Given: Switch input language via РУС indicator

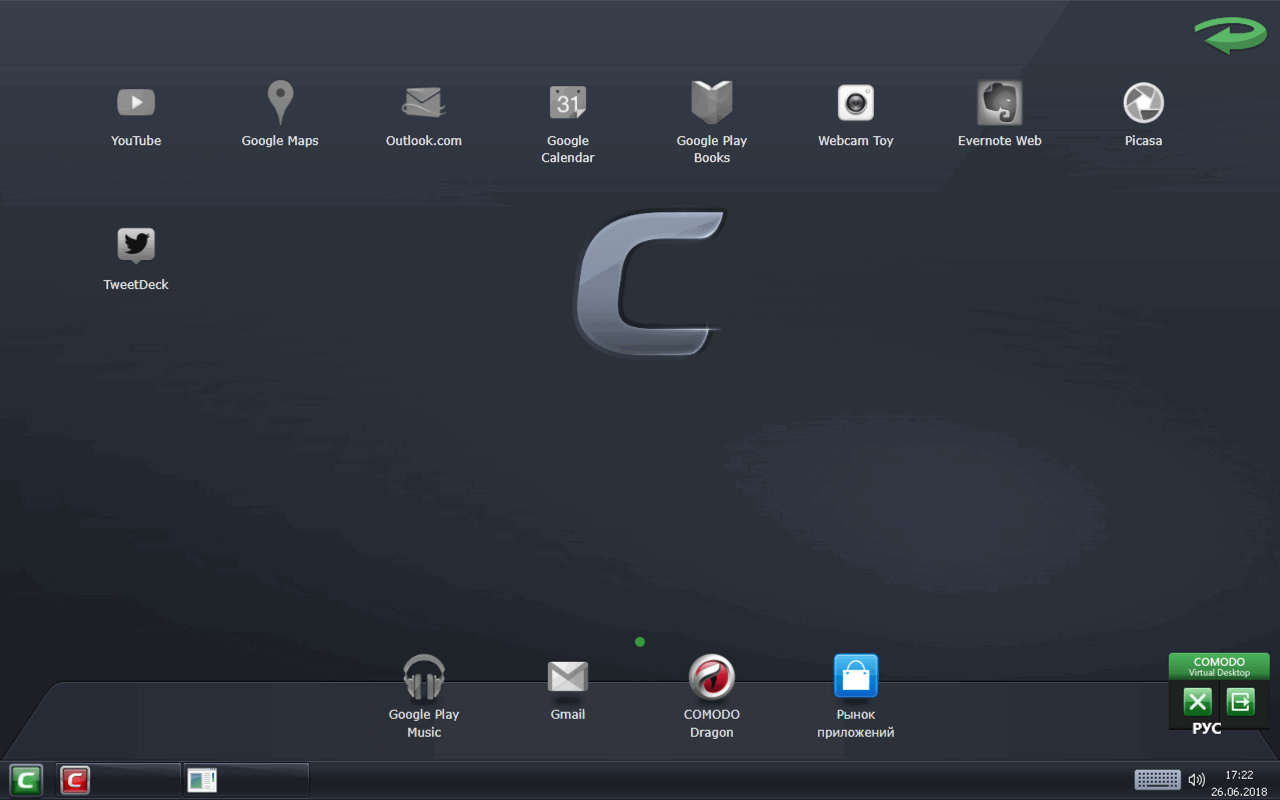Looking at the screenshot, I should click(x=1207, y=729).
